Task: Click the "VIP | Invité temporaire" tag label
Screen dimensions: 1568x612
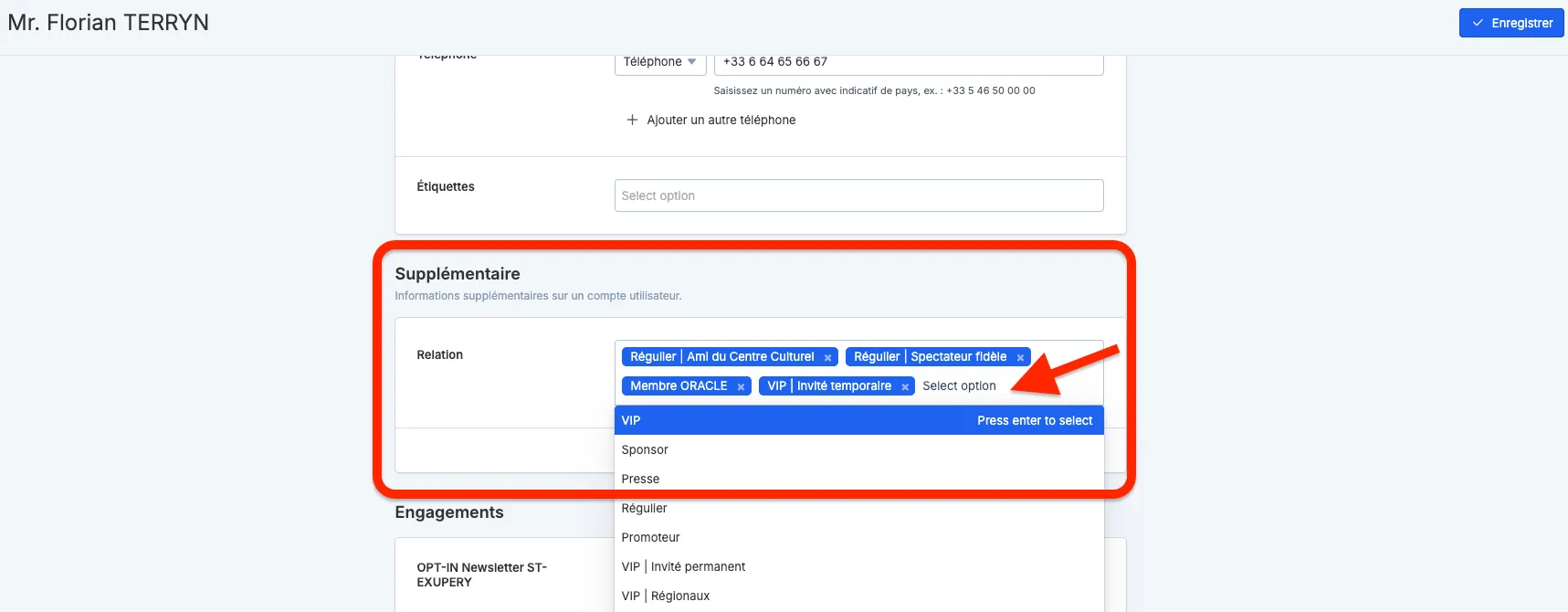Action: 829,386
